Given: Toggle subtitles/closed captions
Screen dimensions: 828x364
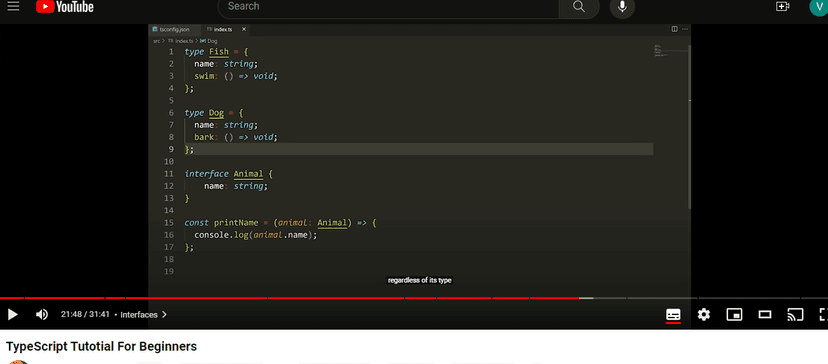Looking at the screenshot, I should tap(673, 315).
